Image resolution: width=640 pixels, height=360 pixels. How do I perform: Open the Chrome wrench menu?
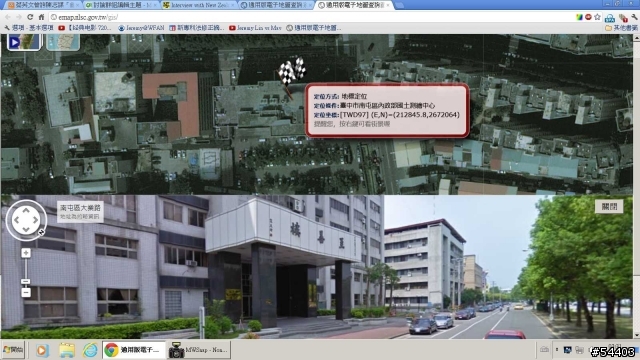point(634,17)
